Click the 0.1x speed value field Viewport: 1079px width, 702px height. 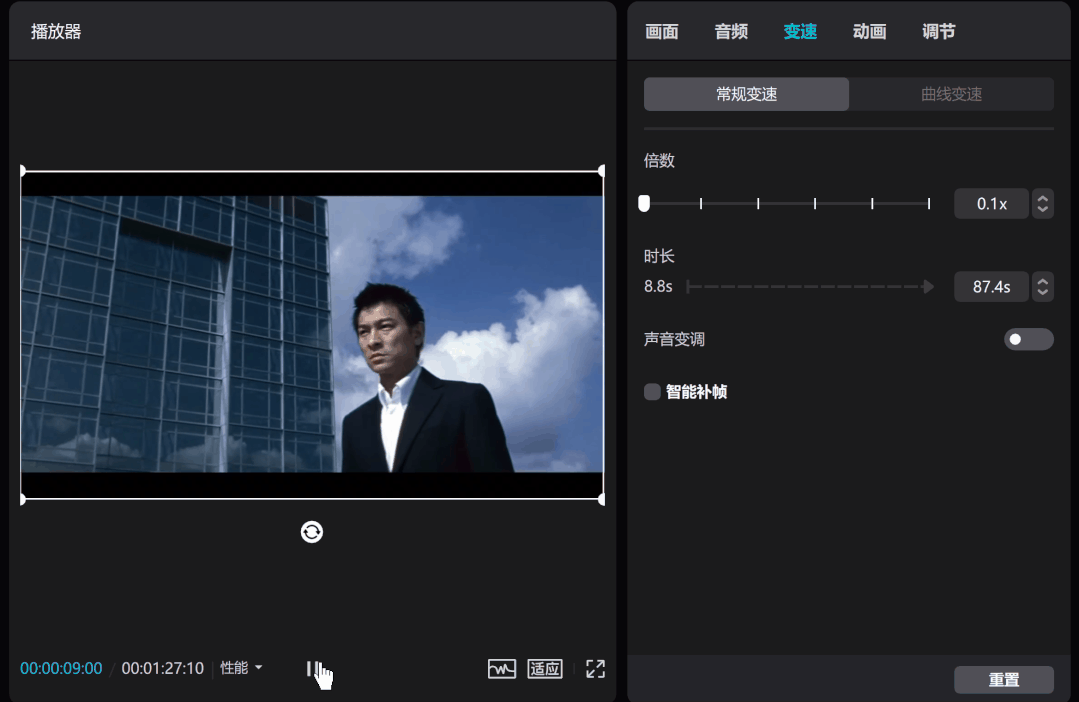tap(992, 204)
